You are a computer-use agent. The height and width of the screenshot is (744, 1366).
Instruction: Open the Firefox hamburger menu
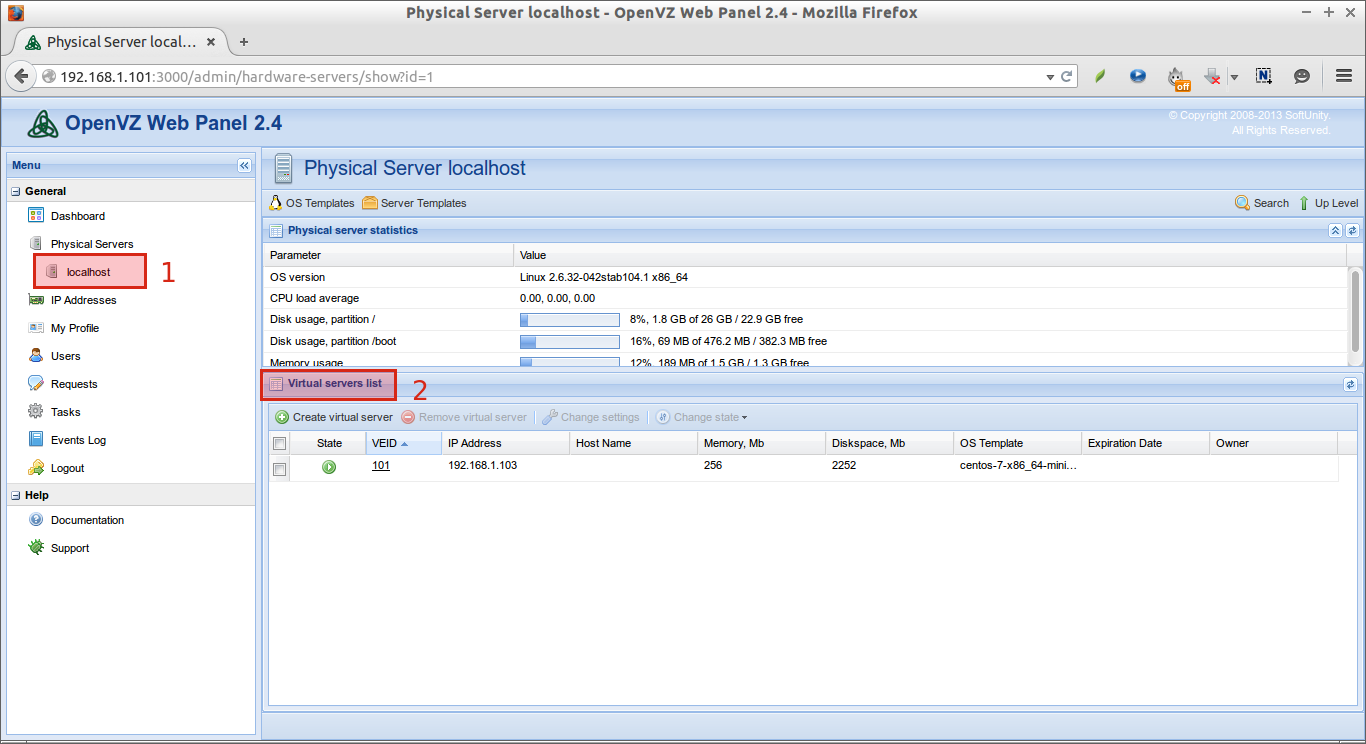1344,76
